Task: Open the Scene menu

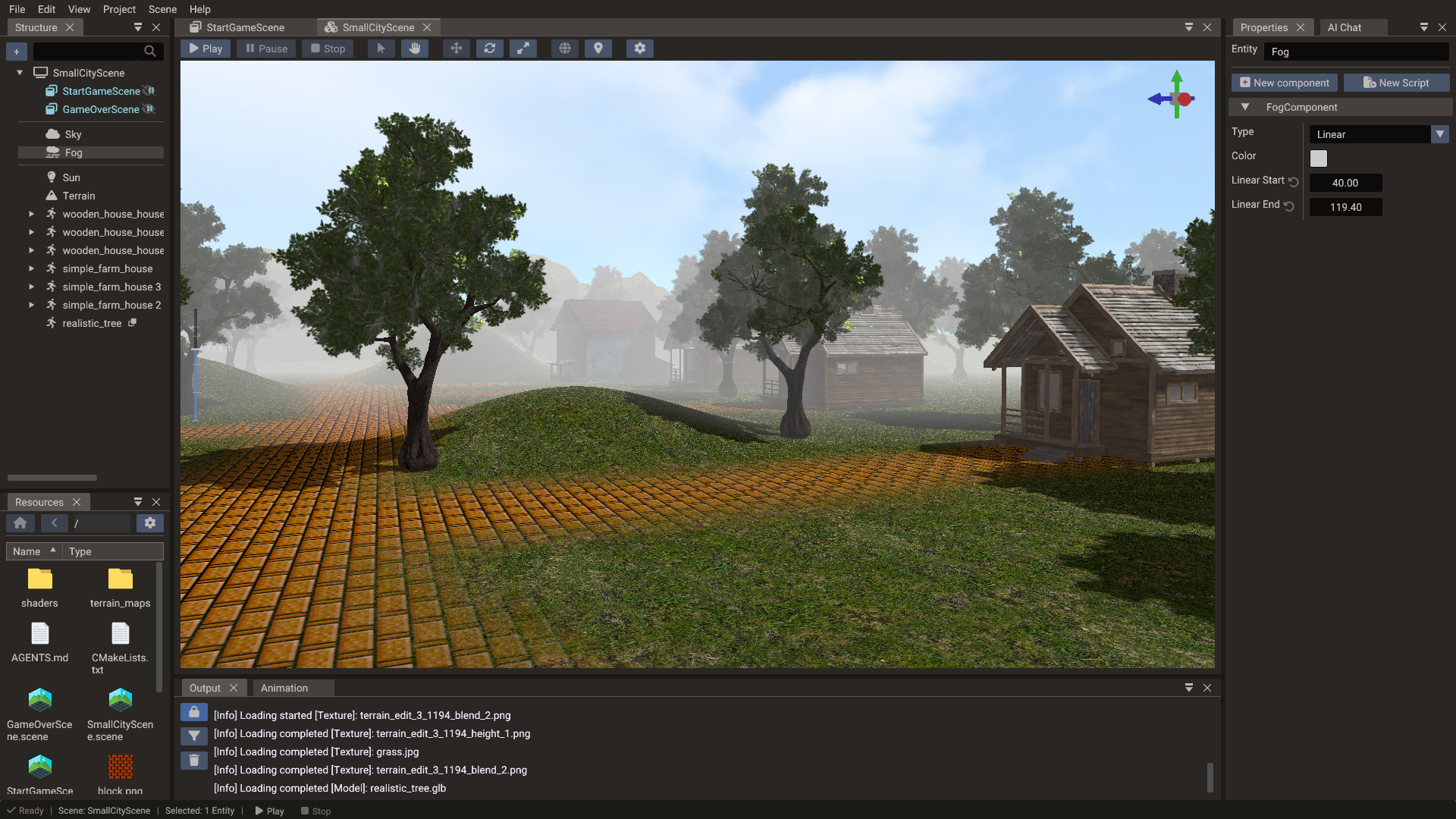Action: 162,9
